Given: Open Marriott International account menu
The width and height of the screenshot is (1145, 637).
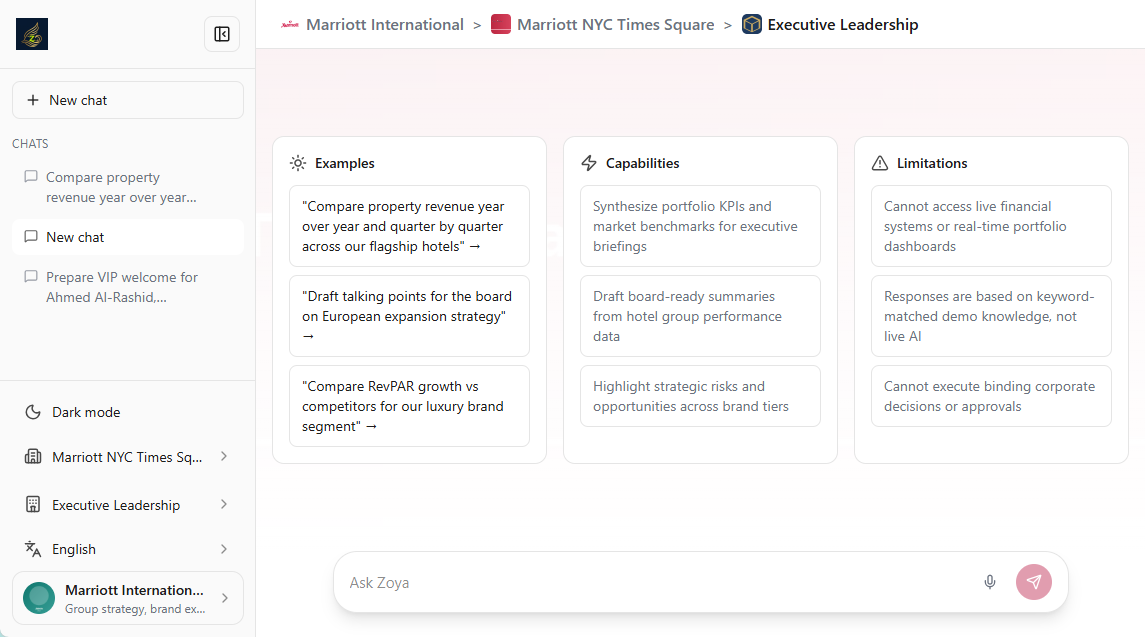Looking at the screenshot, I should click(128, 598).
